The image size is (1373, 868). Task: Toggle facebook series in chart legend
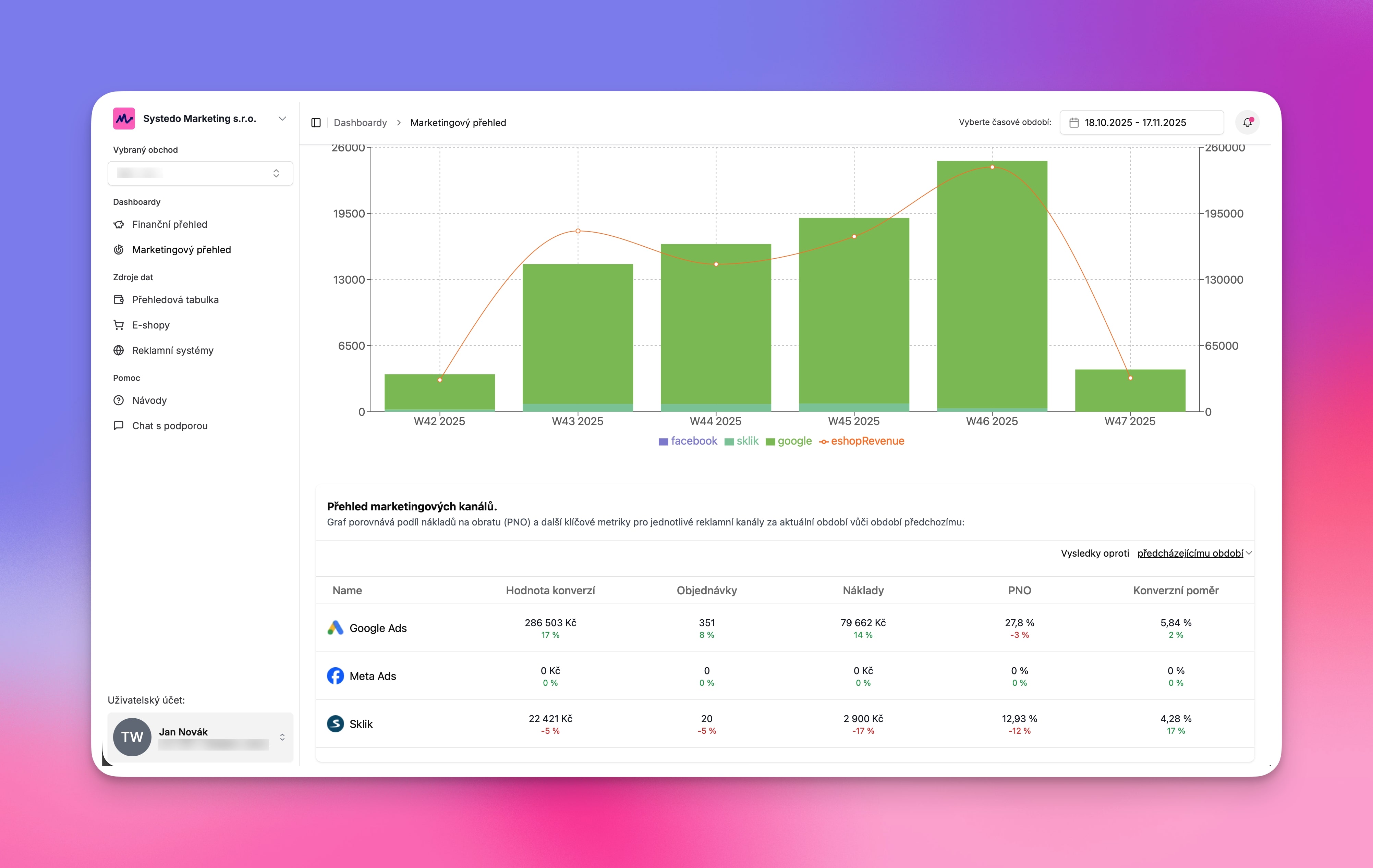coord(693,441)
